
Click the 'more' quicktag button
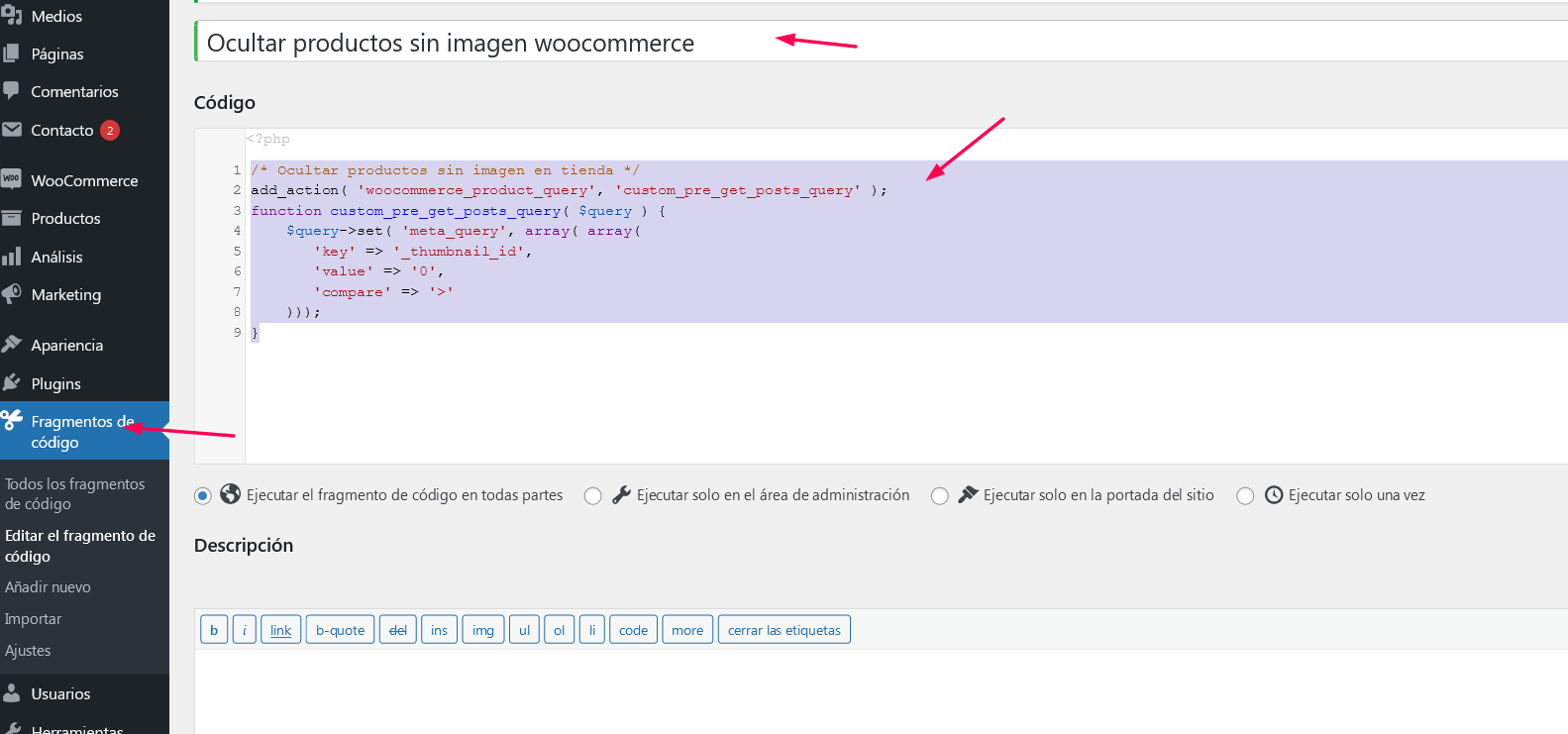(687, 629)
